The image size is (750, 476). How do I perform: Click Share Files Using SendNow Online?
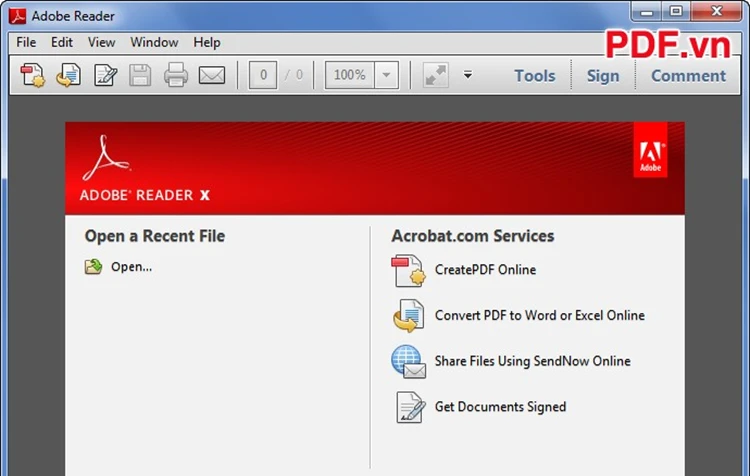pos(532,361)
